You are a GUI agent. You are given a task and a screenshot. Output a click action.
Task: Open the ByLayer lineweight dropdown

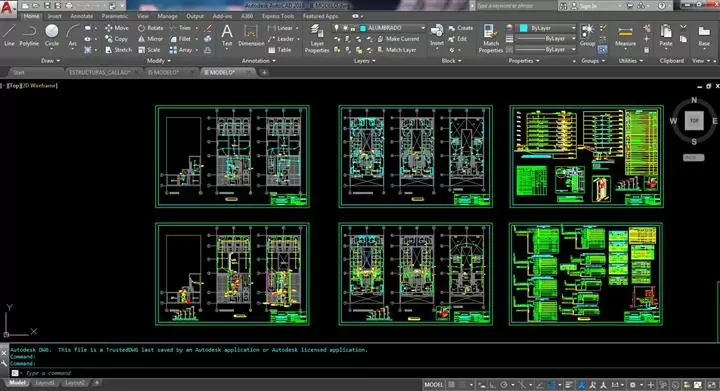[546, 39]
